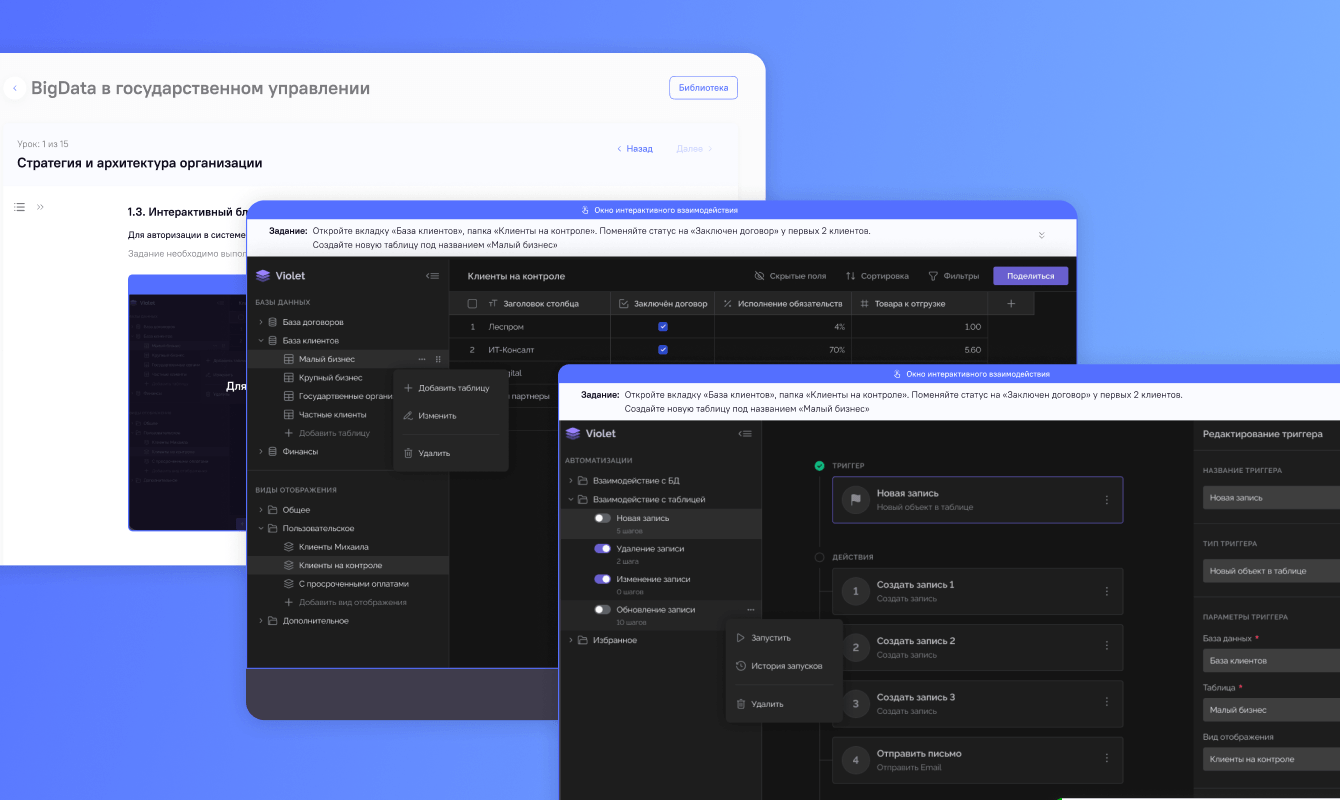
Task: Collapse the task banner in the database window
Action: coord(1041,236)
